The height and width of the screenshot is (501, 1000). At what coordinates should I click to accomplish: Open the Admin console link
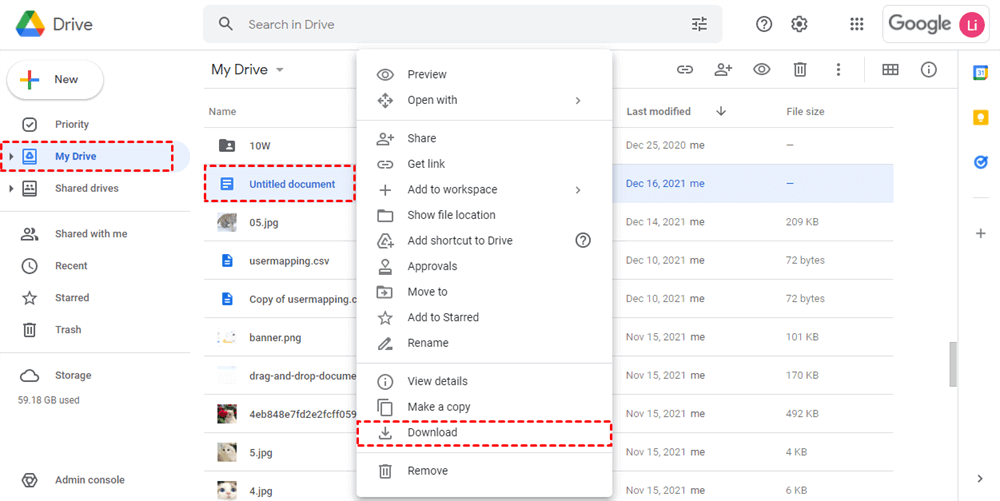tap(90, 480)
